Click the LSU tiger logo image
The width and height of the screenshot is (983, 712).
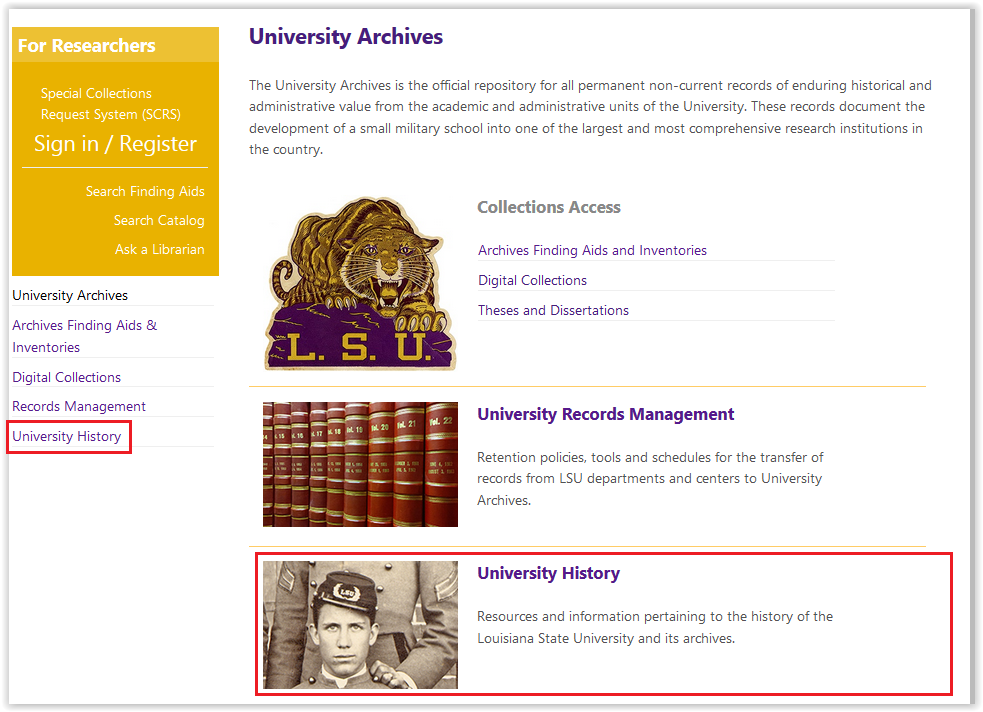click(x=361, y=283)
